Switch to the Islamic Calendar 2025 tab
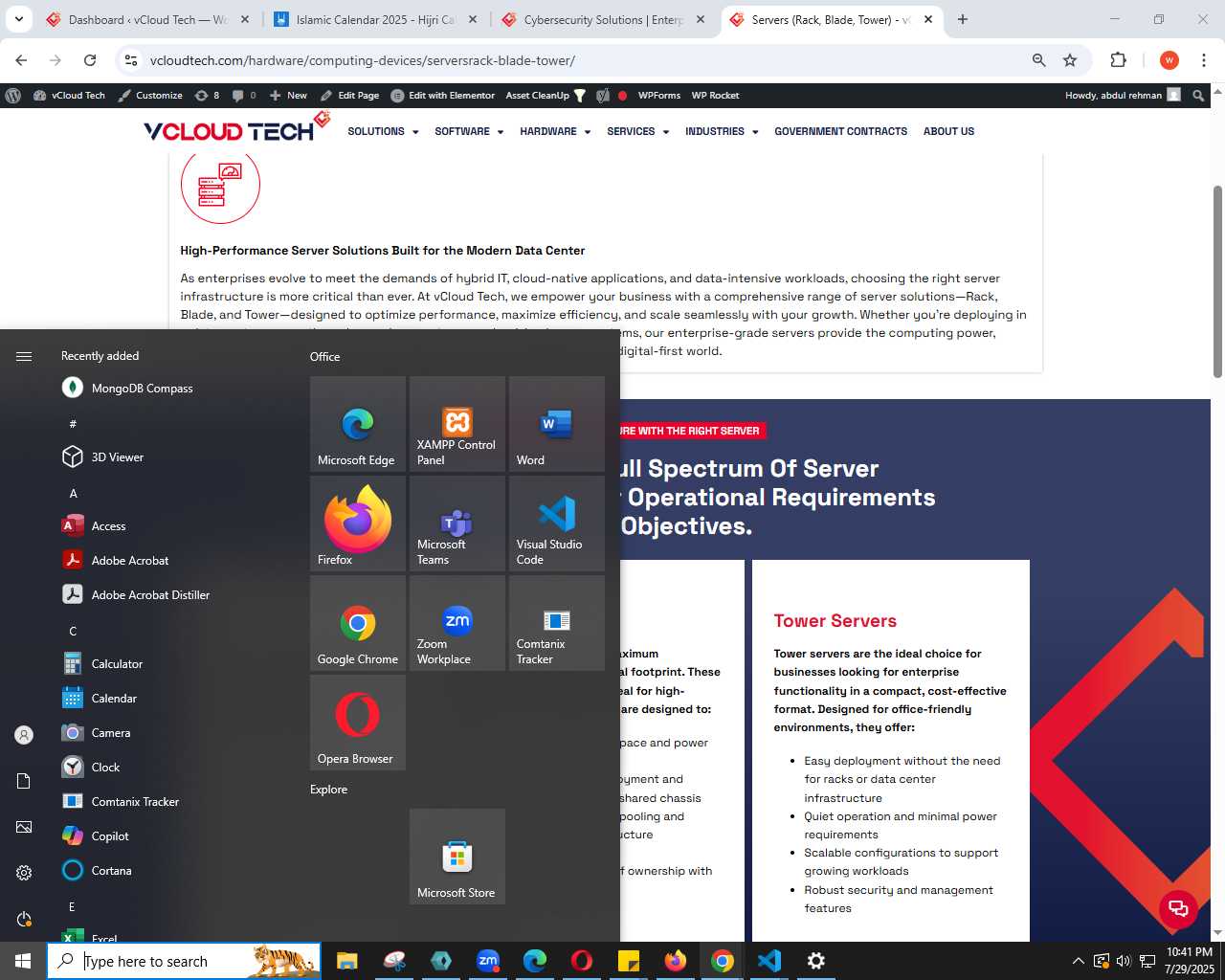This screenshot has width=1225, height=980. click(375, 19)
